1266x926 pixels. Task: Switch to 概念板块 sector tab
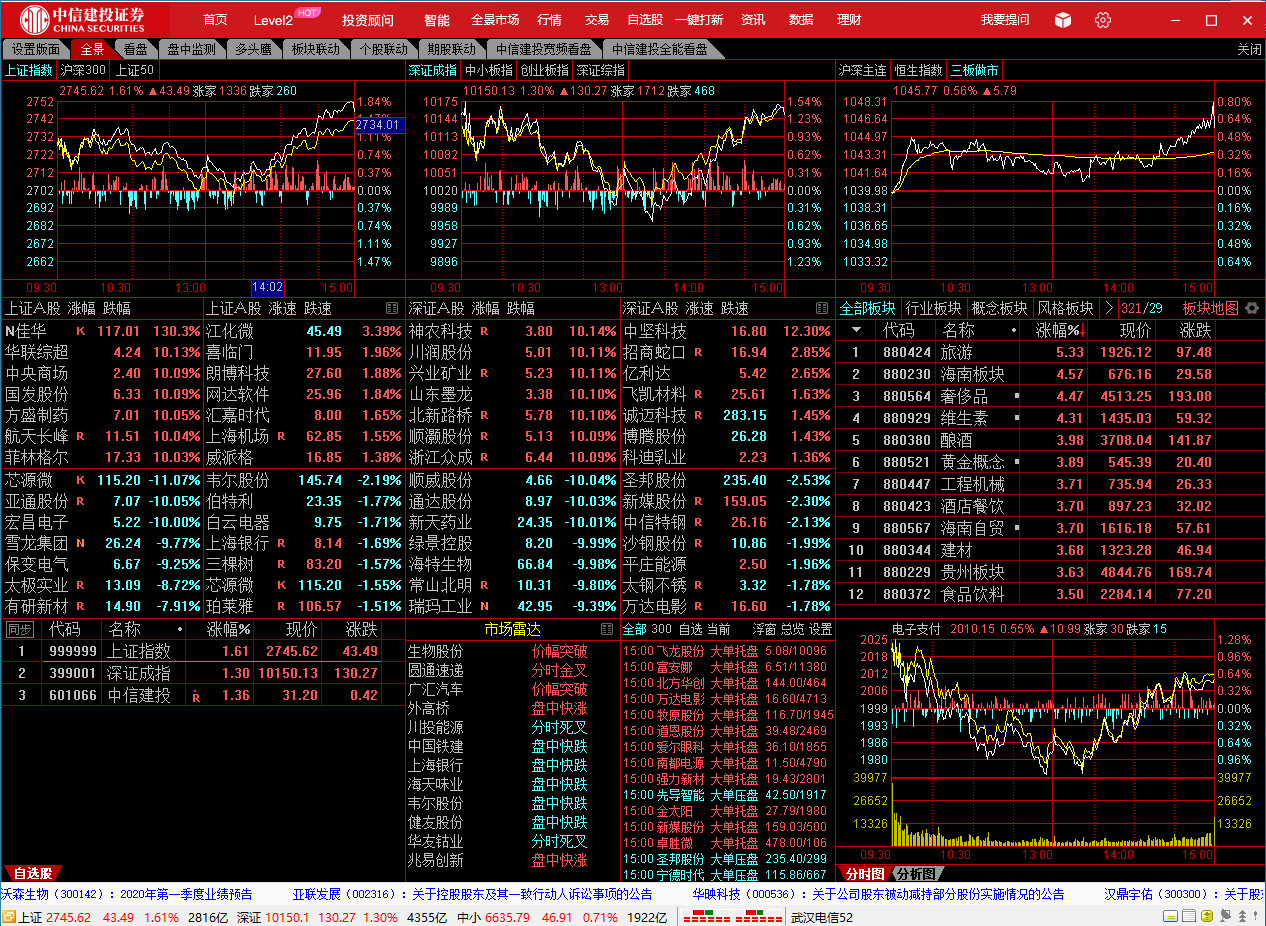coord(1000,308)
